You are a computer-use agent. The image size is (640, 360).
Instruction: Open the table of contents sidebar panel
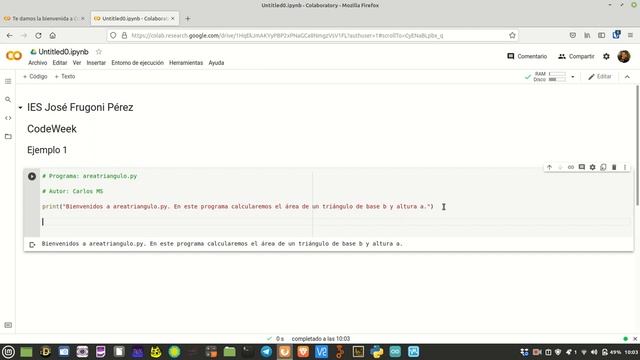[8, 81]
